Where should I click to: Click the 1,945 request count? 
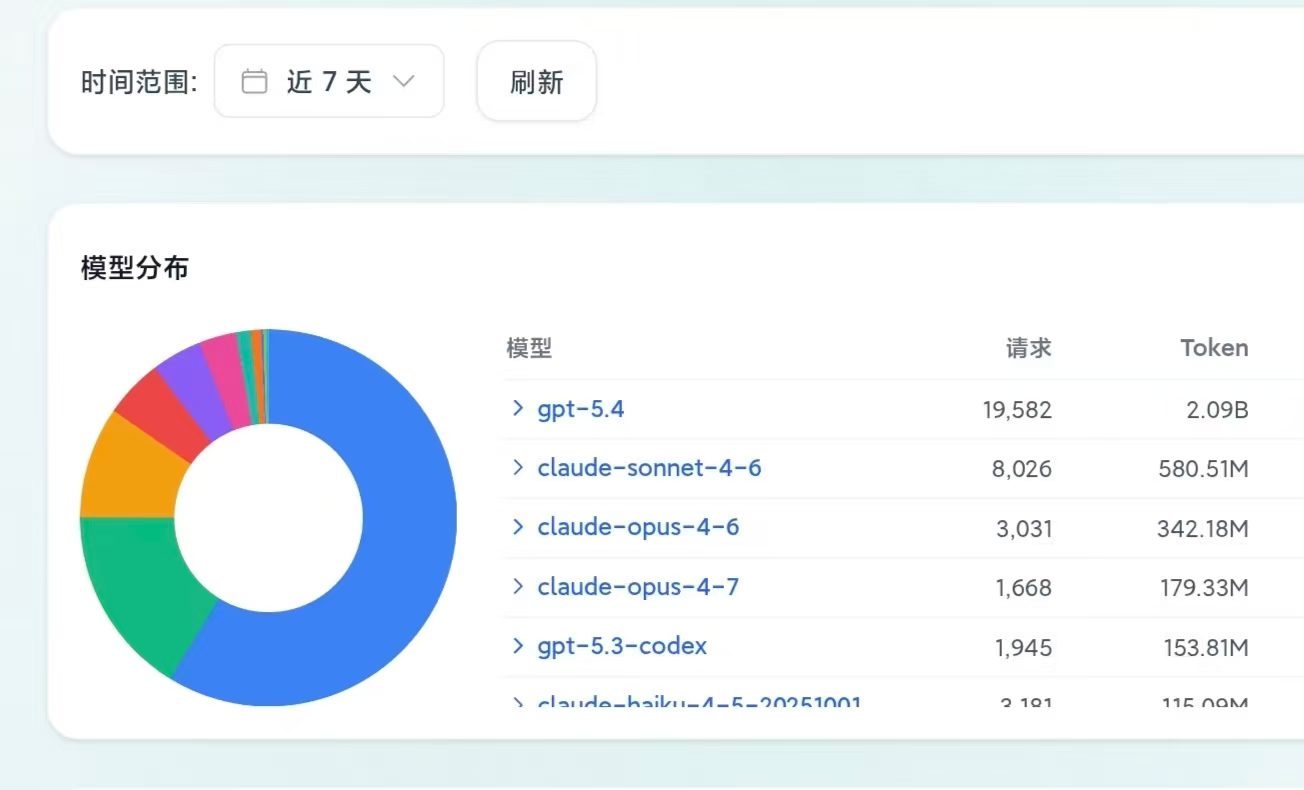[1024, 648]
